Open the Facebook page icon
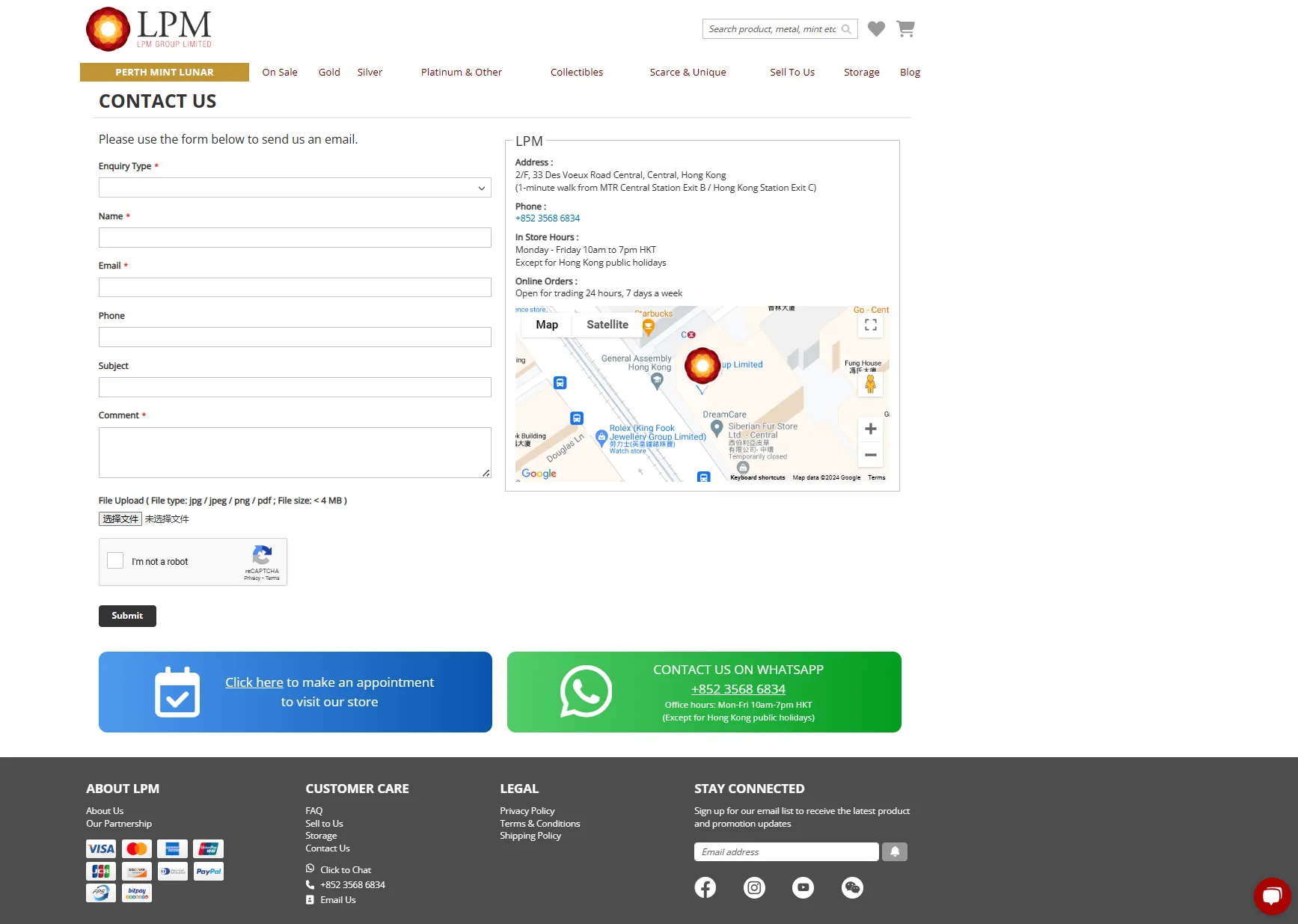The height and width of the screenshot is (924, 1298). click(705, 887)
